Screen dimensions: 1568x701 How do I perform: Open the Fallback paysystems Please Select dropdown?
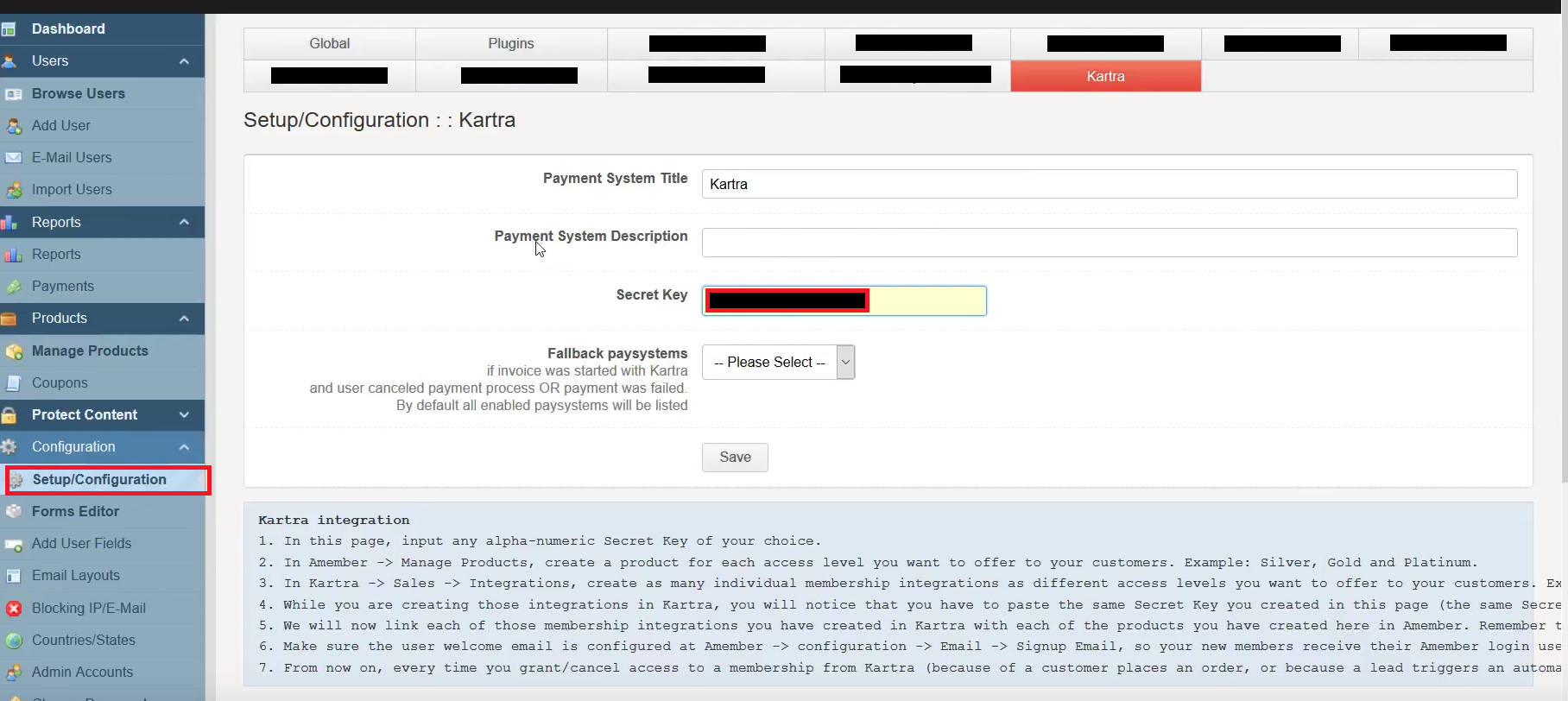tap(778, 363)
